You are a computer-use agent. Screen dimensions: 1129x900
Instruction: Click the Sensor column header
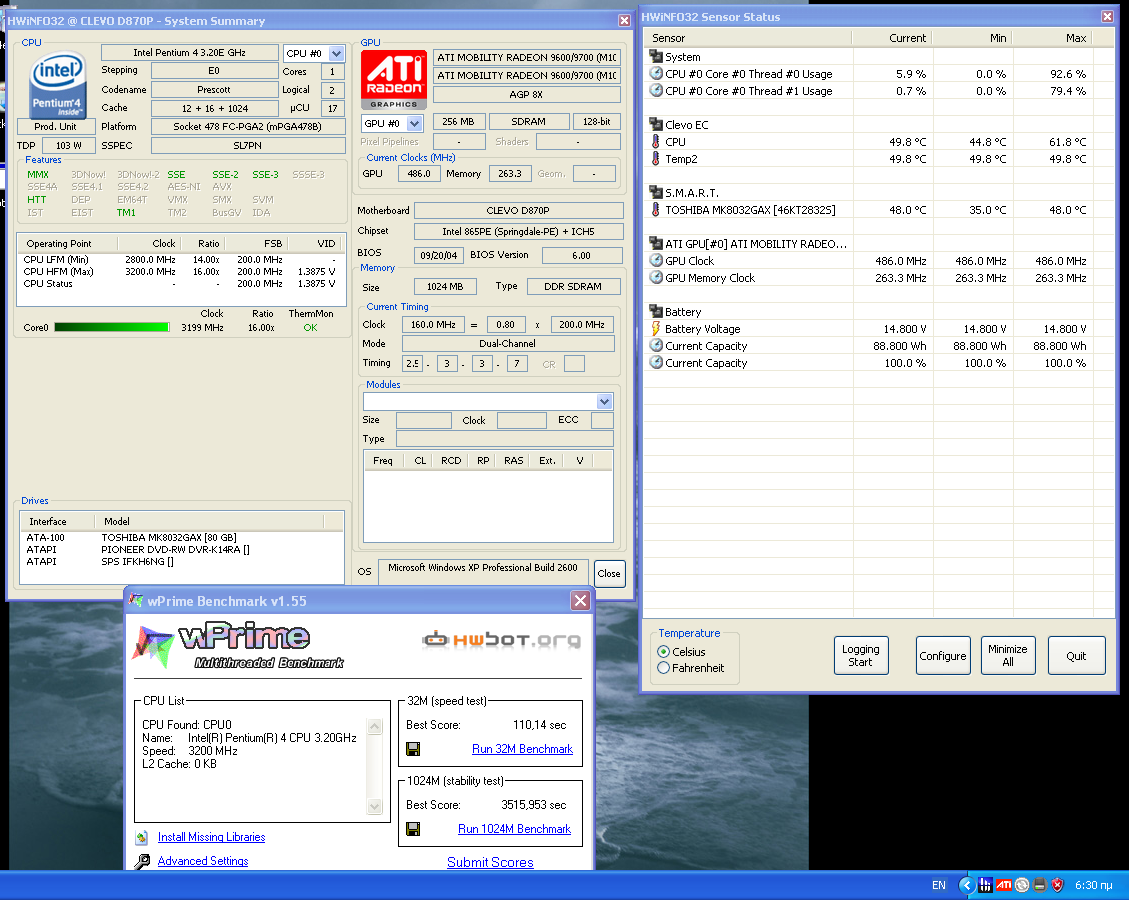[x=748, y=37]
